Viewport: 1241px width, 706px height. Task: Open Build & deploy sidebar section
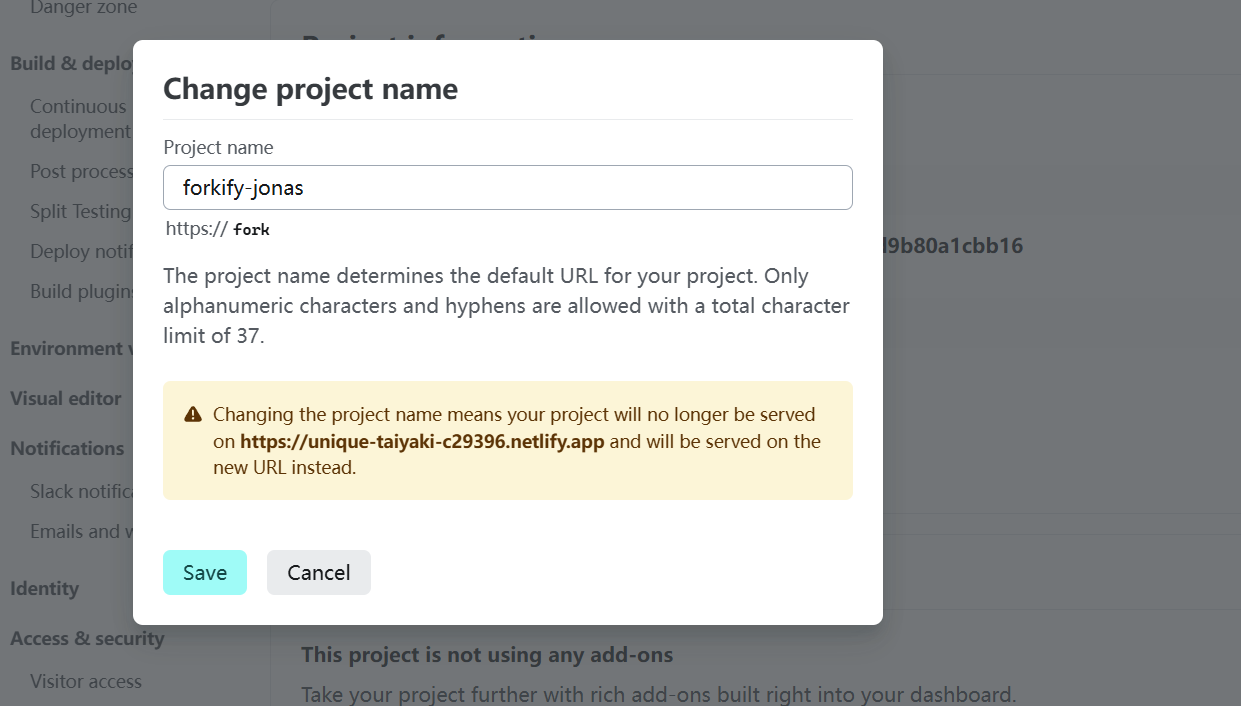click(x=71, y=63)
